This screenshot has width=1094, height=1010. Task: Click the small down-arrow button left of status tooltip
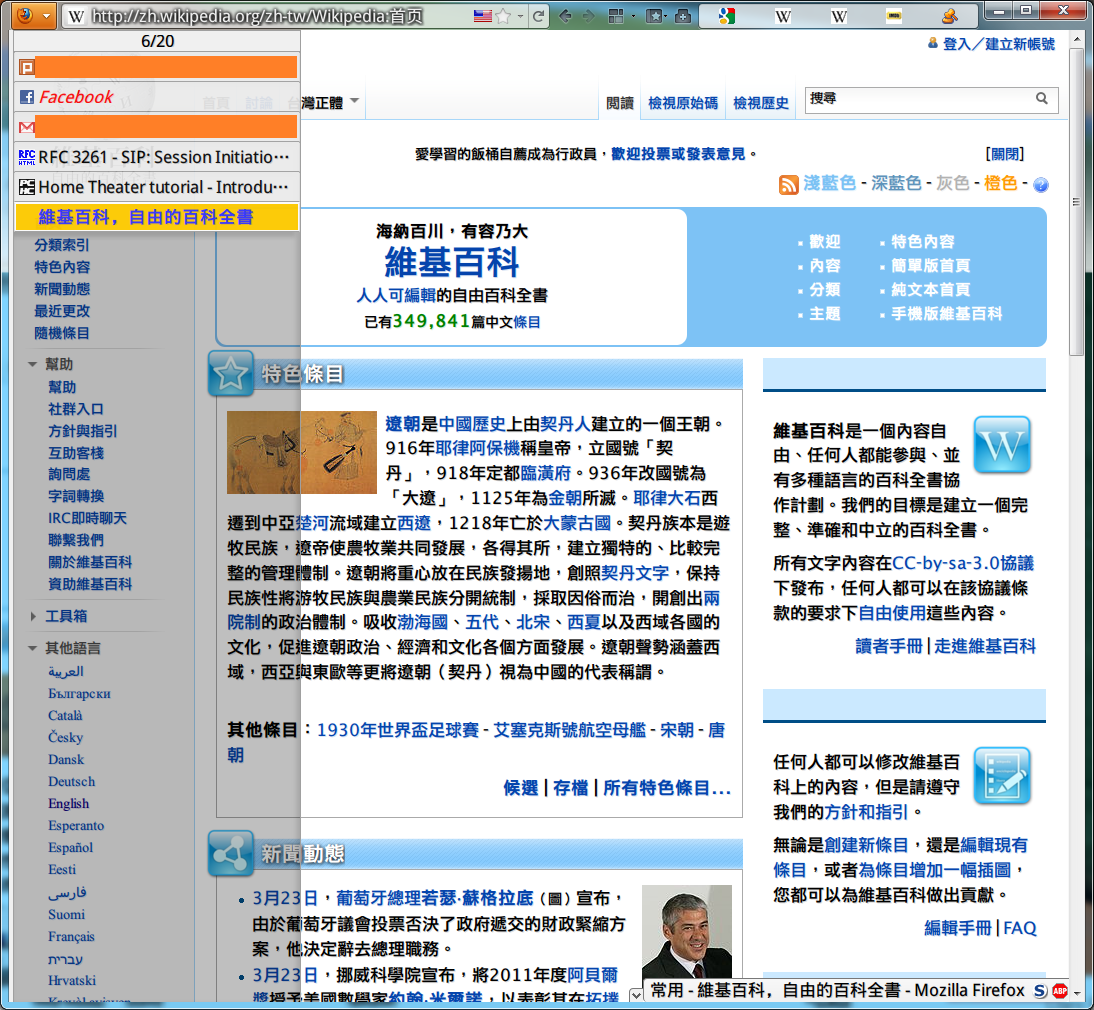click(x=636, y=995)
